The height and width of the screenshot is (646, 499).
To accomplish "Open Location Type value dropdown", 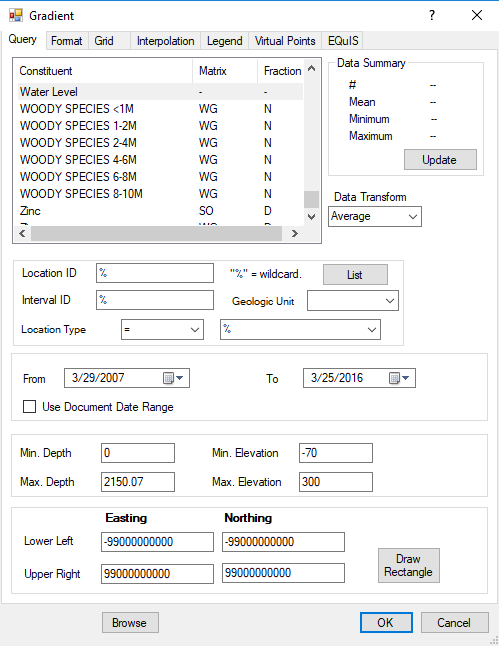I will tap(372, 330).
